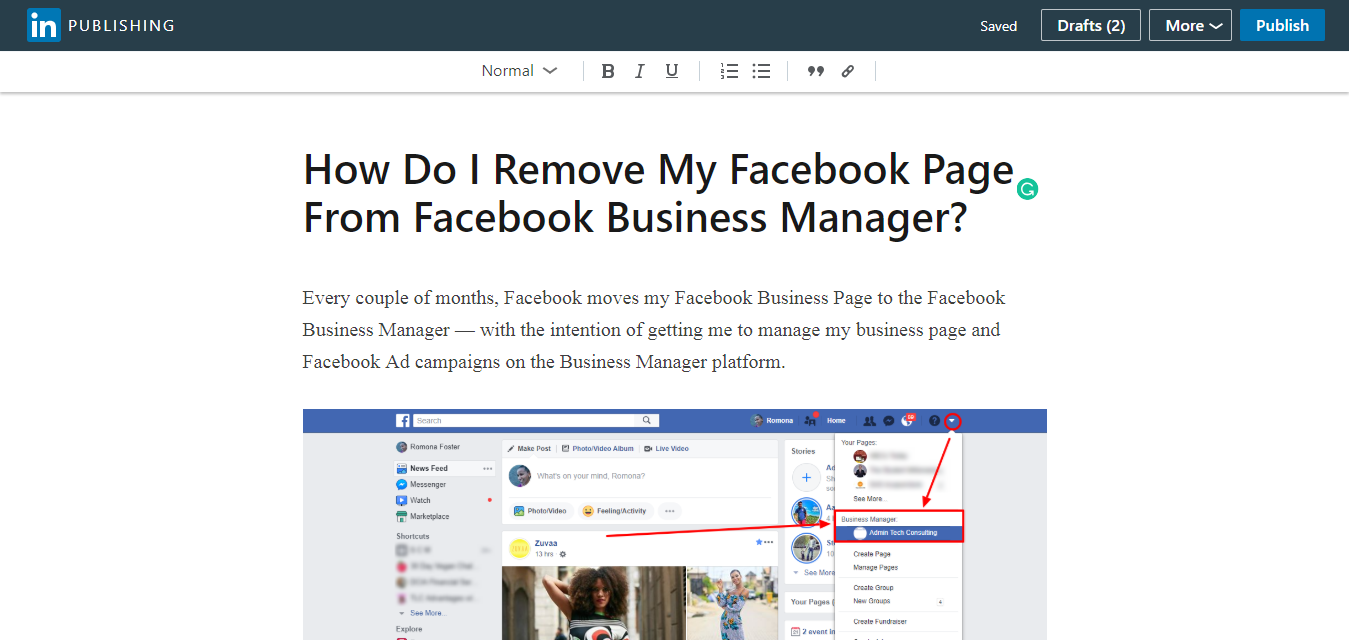Click the paragraph starting "Every couple of months"

click(654, 330)
